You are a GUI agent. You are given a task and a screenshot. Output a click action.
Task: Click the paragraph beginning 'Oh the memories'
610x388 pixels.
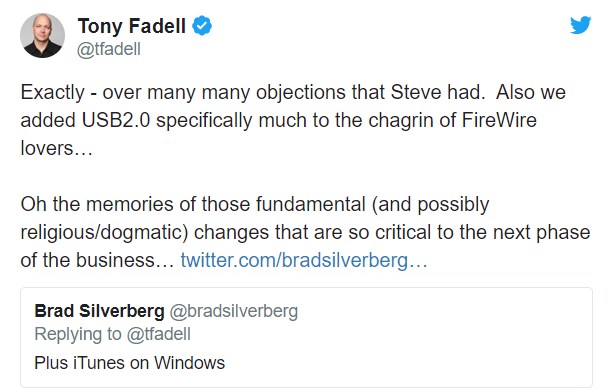click(305, 232)
